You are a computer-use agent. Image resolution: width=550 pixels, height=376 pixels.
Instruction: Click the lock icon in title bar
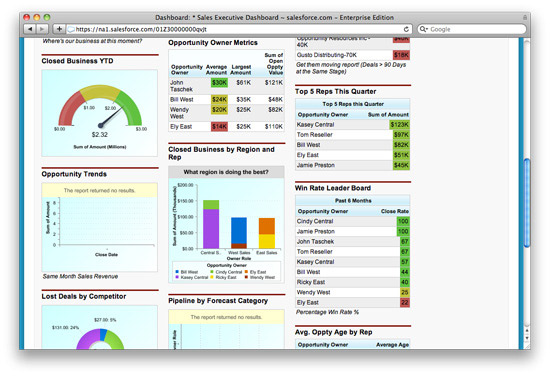[x=525, y=17]
